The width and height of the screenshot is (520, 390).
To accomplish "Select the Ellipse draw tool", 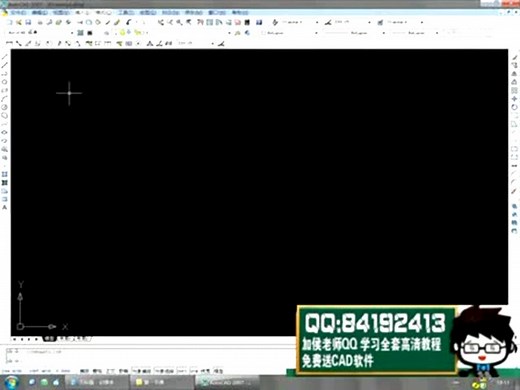I will [x=5, y=132].
